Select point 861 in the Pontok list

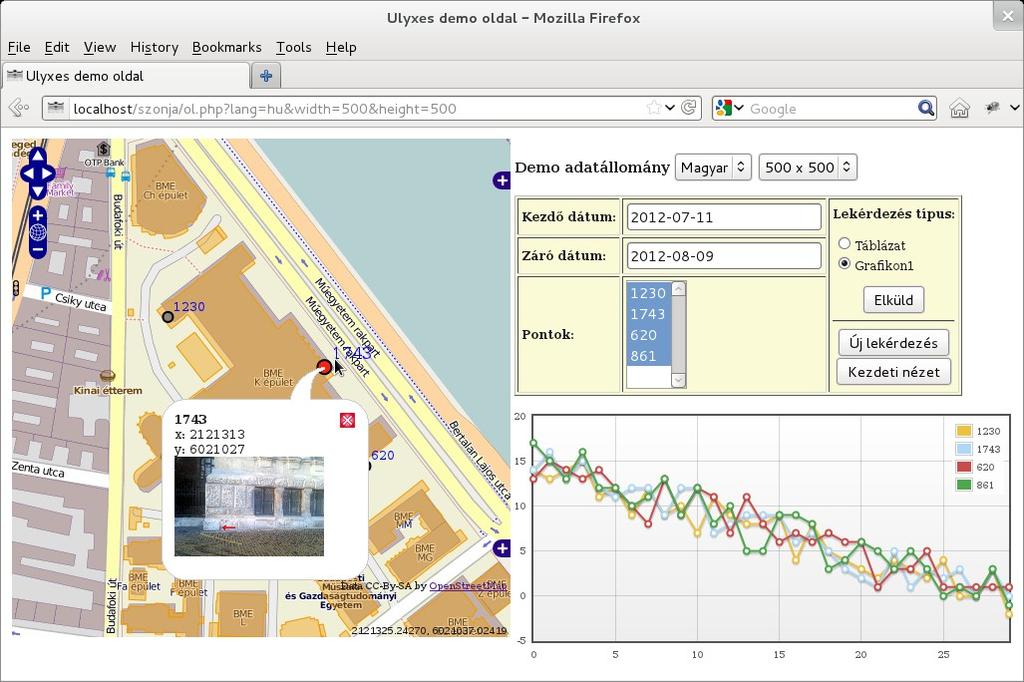pyautogui.click(x=648, y=356)
